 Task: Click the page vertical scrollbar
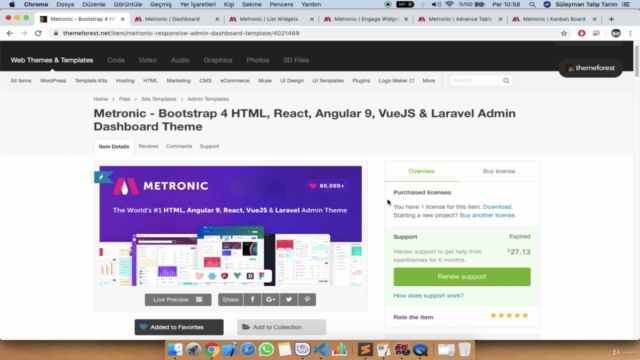637,61
